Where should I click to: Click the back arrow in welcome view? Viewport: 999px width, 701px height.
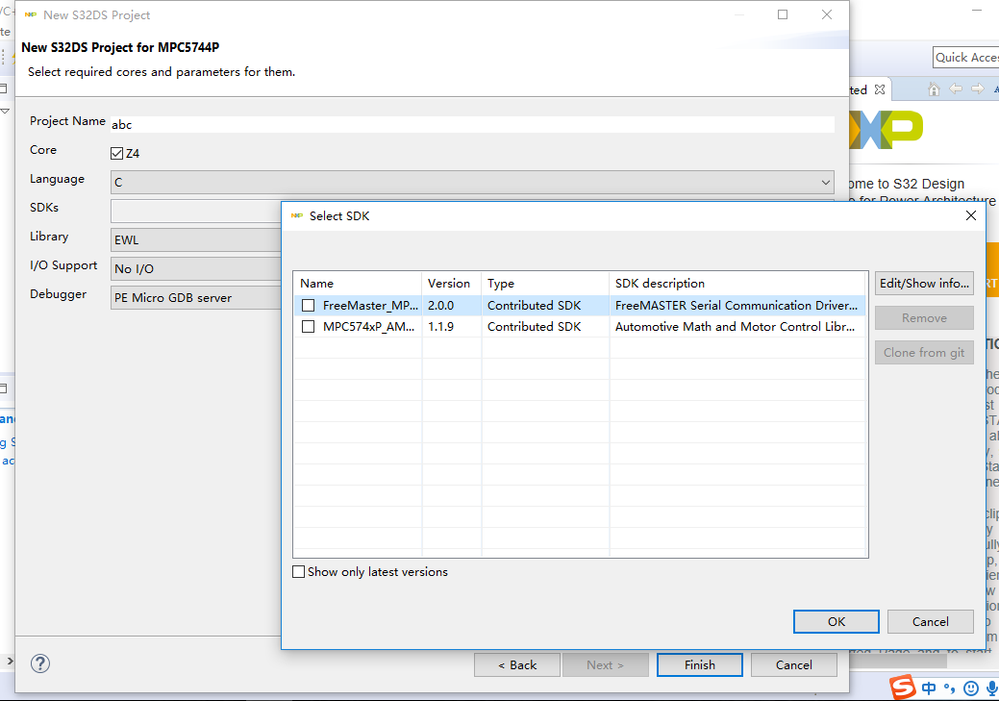click(x=955, y=89)
